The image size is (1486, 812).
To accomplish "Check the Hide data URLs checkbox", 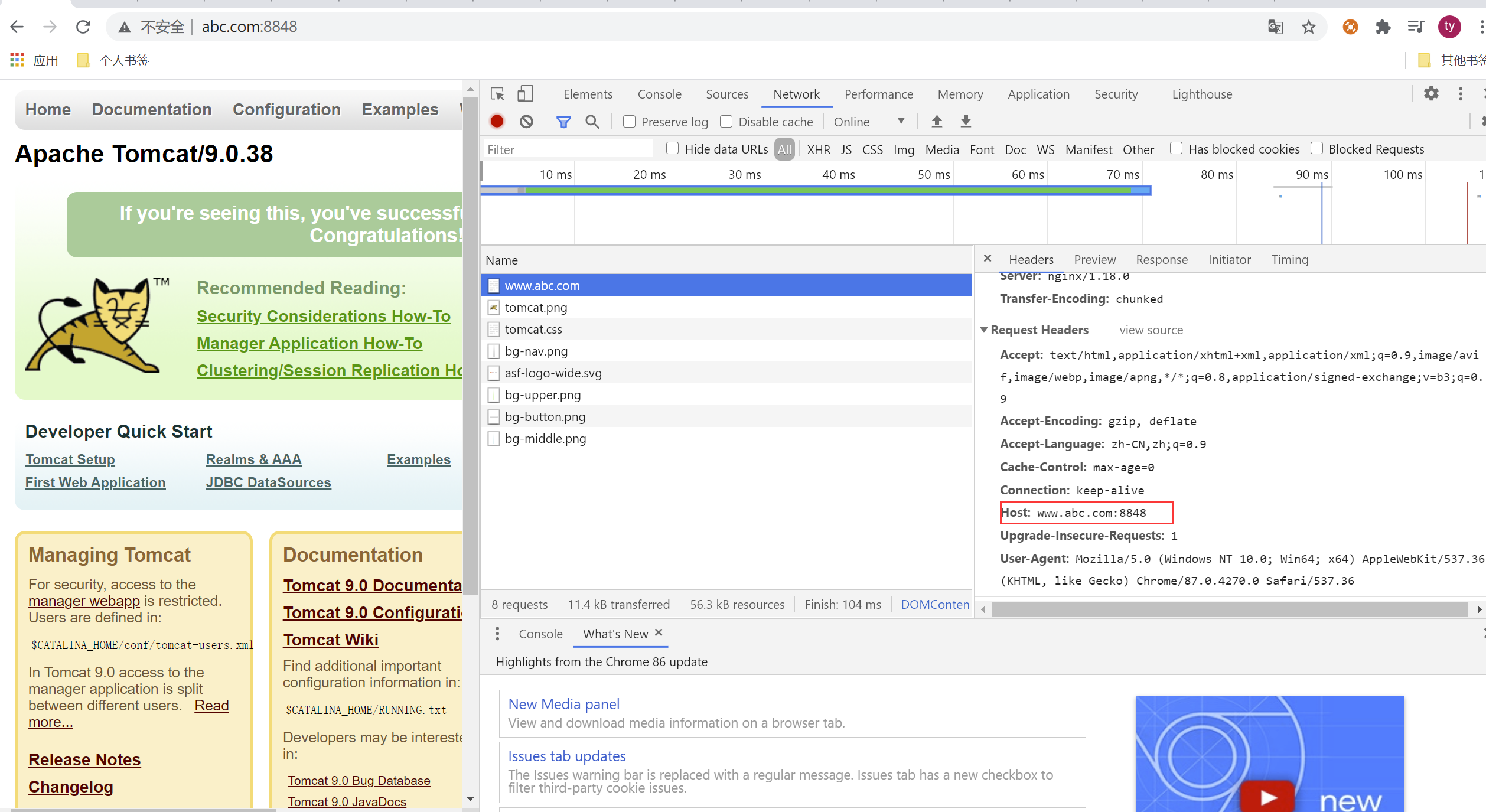I will (x=672, y=149).
